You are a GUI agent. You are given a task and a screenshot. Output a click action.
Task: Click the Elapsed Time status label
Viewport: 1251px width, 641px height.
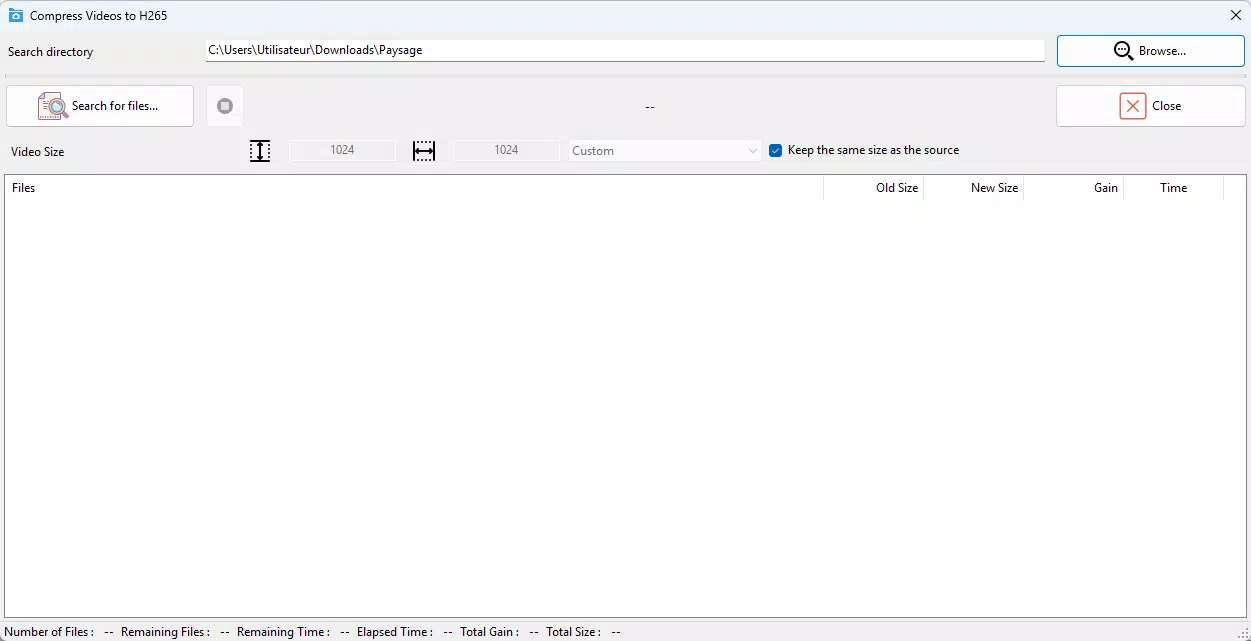(x=396, y=632)
